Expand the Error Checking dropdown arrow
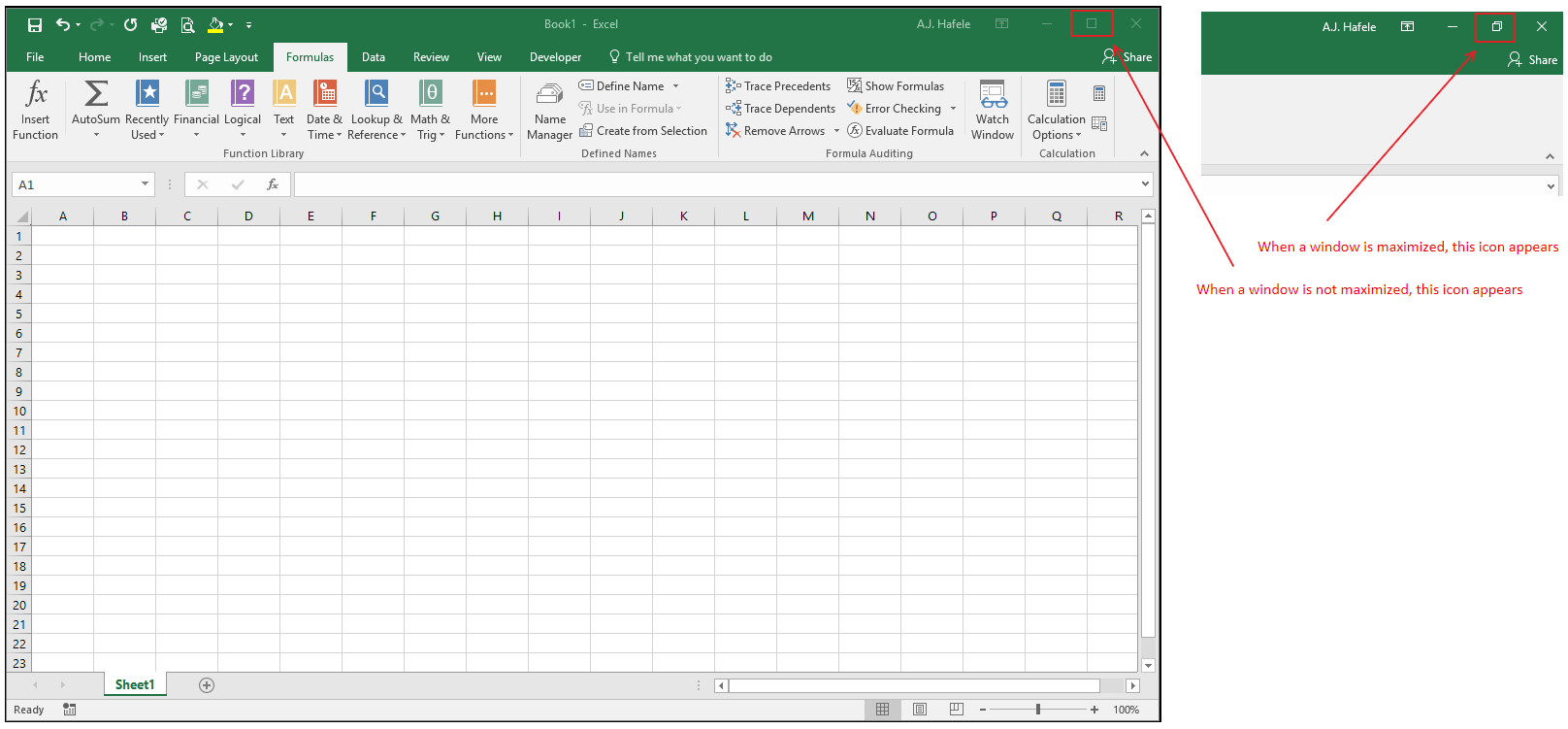 coord(953,109)
